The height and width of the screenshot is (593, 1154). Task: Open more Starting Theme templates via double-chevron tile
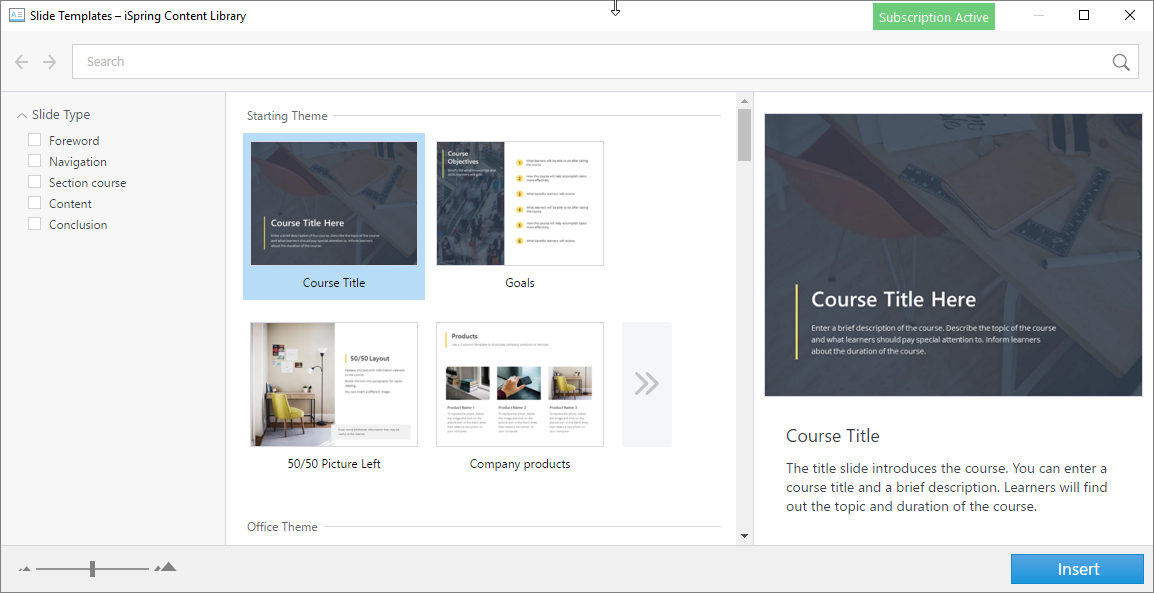tap(647, 384)
